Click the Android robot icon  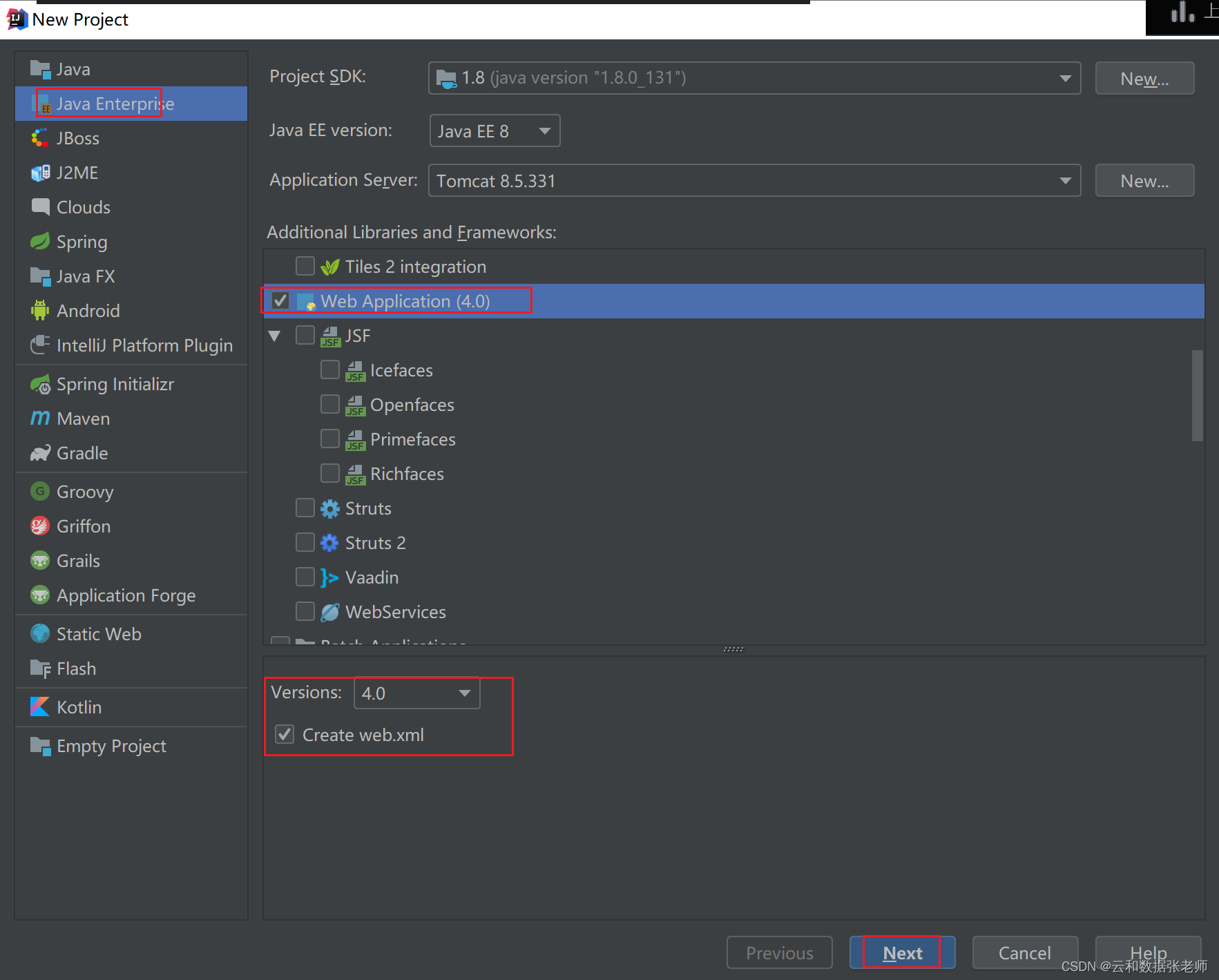(40, 311)
